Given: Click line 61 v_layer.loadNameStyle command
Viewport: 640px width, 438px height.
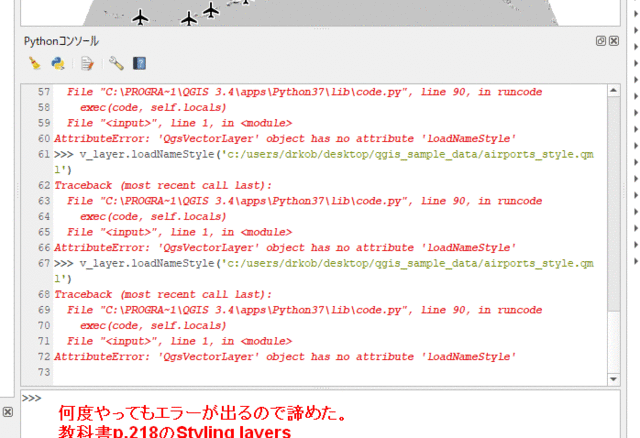Looking at the screenshot, I should (324, 162).
